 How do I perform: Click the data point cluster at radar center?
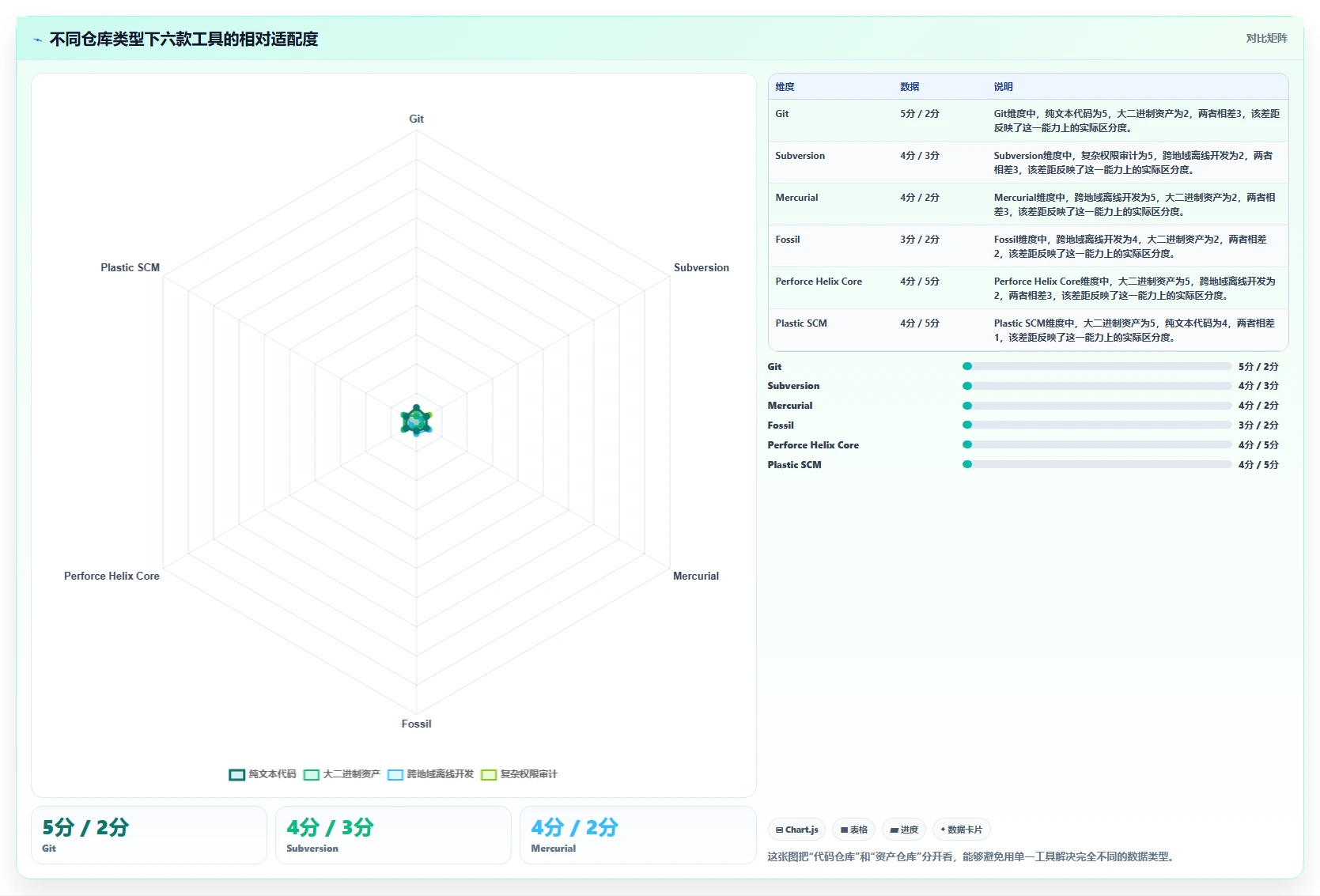(x=416, y=421)
